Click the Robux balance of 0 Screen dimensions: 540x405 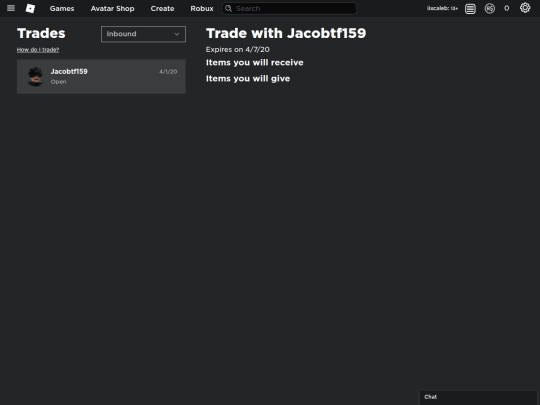pos(506,8)
